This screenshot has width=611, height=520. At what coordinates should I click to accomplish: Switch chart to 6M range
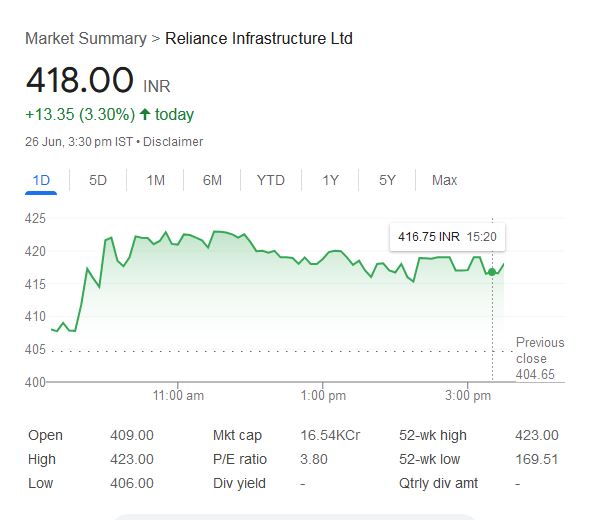coord(212,180)
